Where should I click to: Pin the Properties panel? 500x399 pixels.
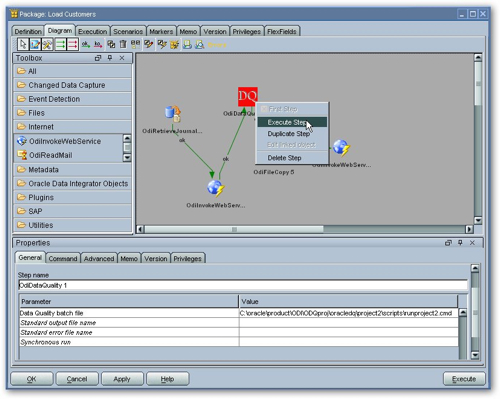pos(460,243)
